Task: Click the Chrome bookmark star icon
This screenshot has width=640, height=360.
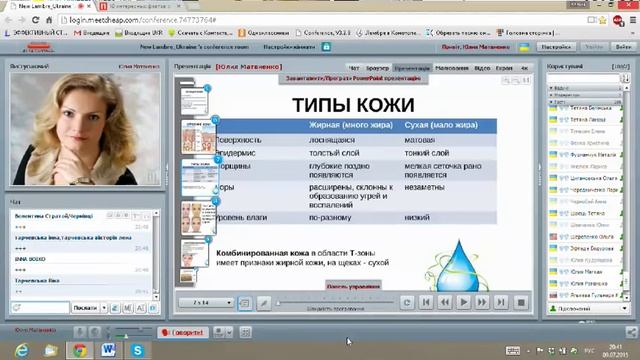Action: [x=602, y=20]
